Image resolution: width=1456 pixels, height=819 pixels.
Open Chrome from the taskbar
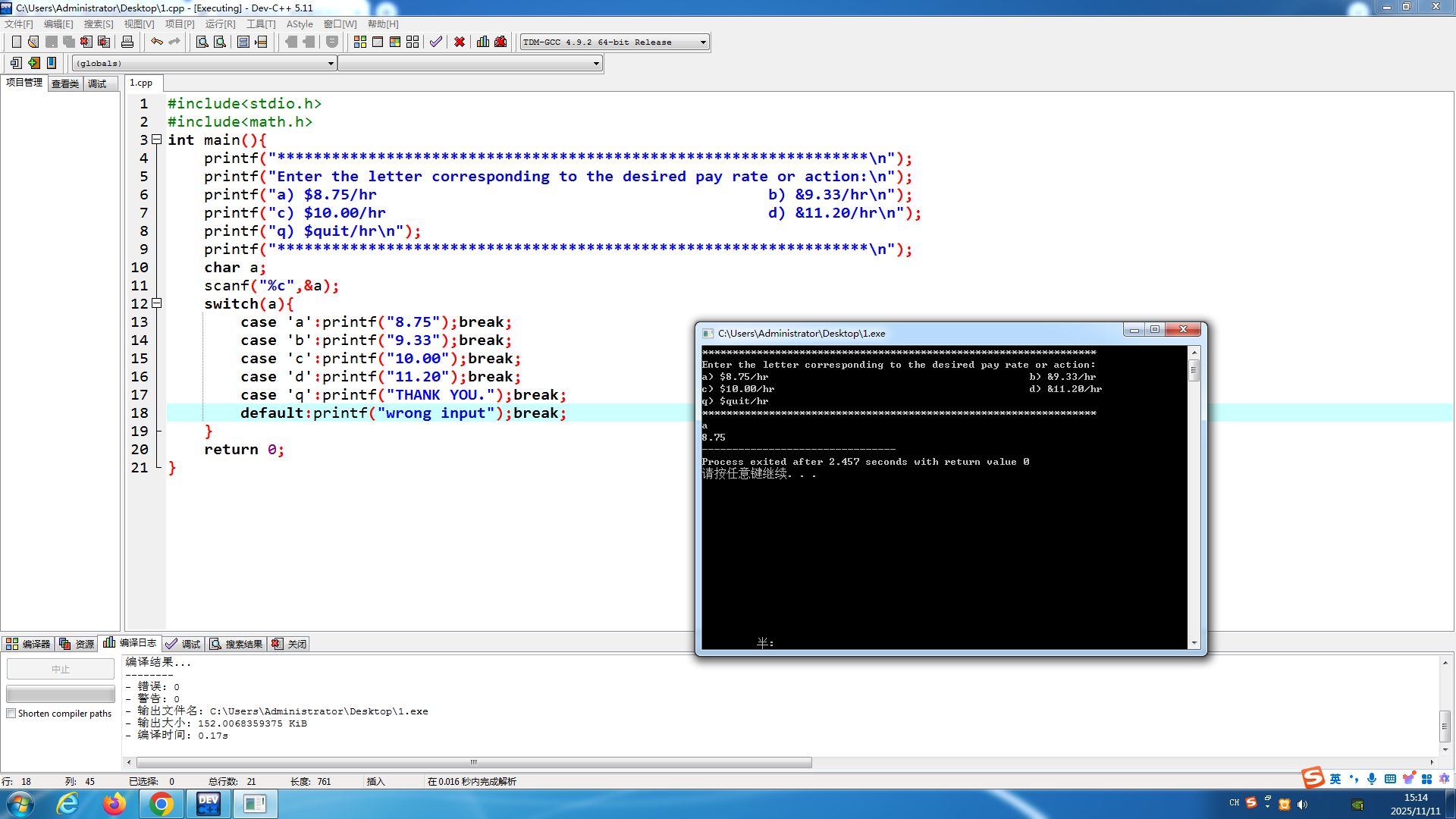(161, 804)
